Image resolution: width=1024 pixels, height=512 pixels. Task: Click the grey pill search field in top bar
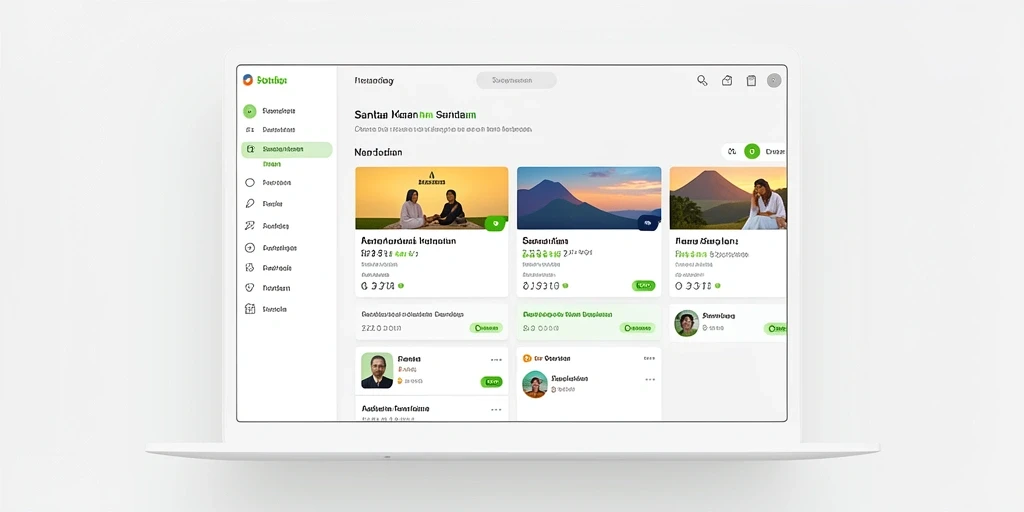click(516, 80)
